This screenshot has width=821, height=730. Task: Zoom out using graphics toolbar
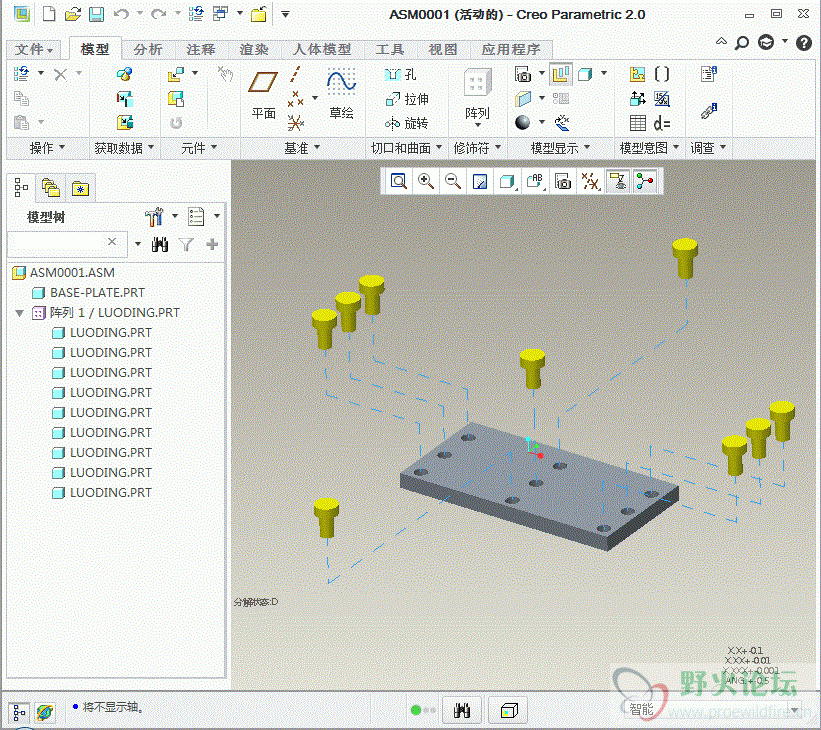click(453, 181)
